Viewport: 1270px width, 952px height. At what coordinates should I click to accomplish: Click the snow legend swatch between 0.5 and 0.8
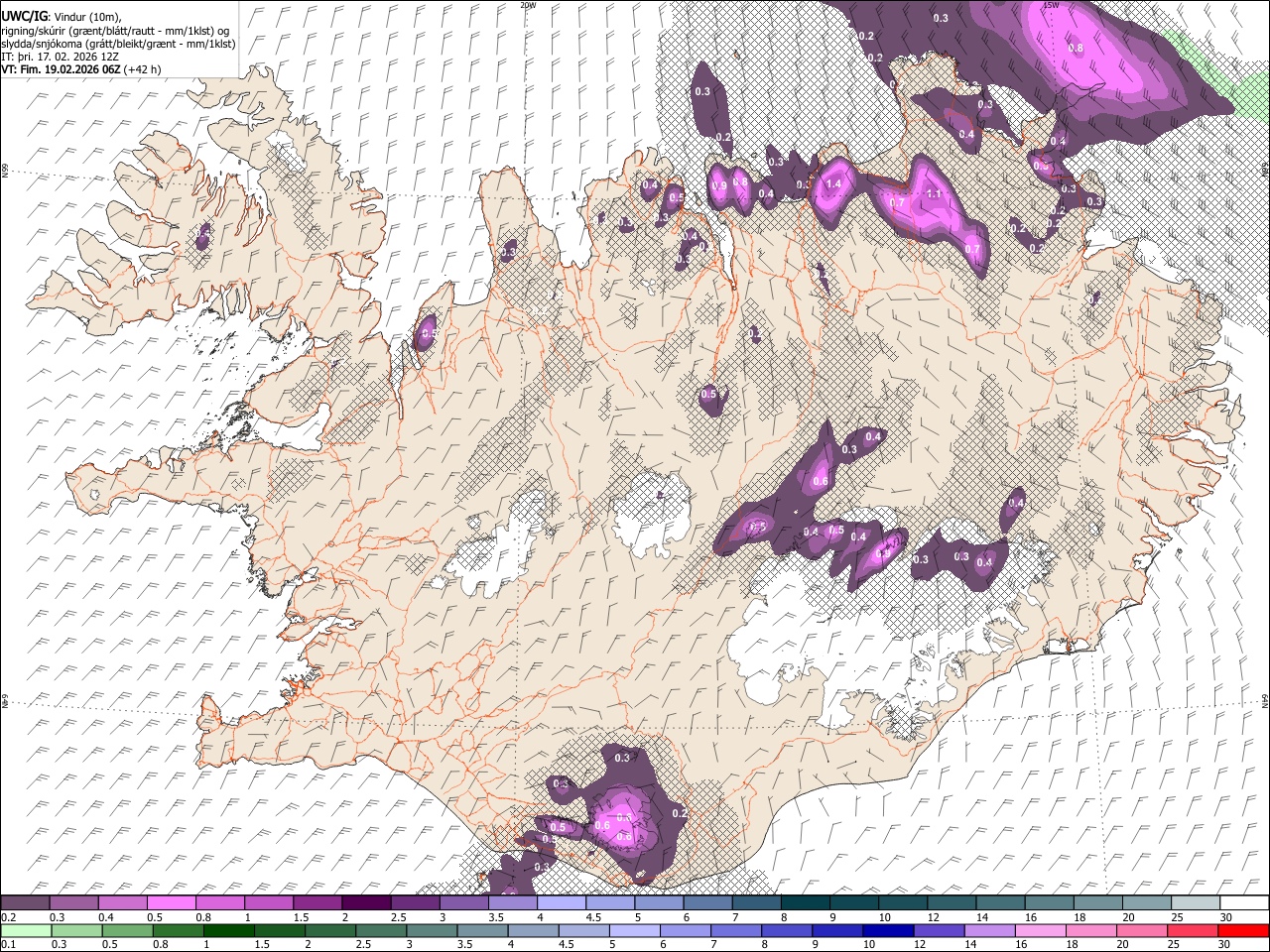click(171, 902)
